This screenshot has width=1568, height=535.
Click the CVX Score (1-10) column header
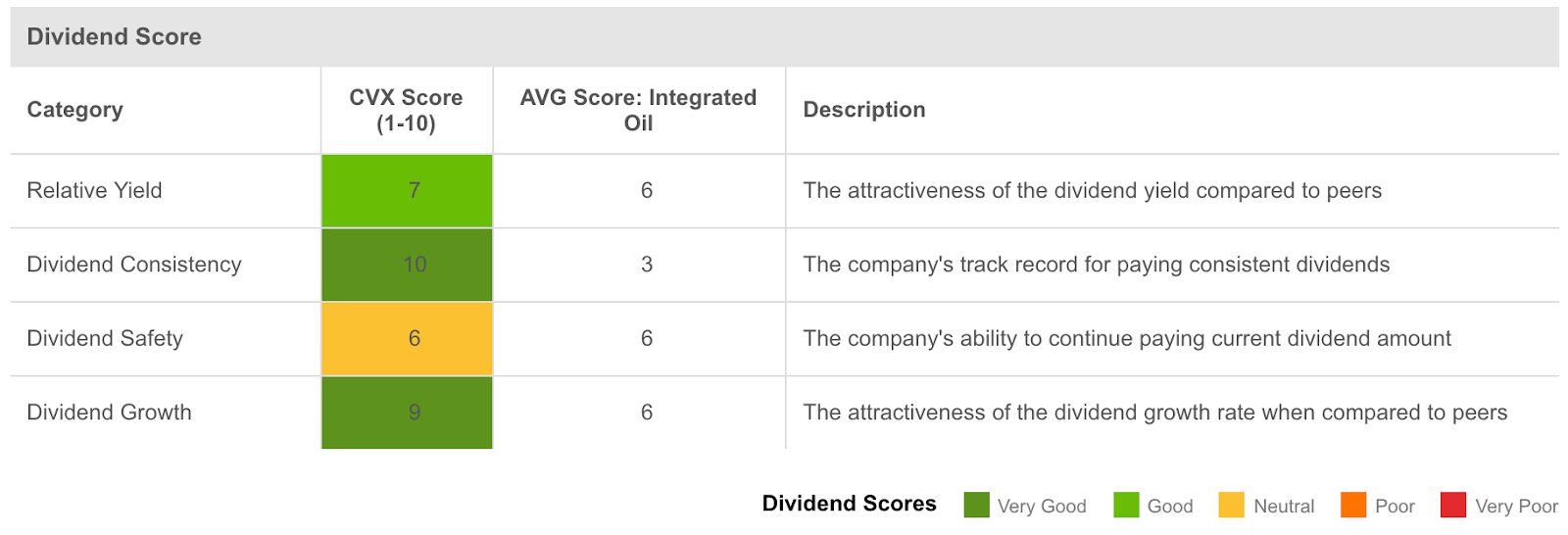click(x=406, y=110)
